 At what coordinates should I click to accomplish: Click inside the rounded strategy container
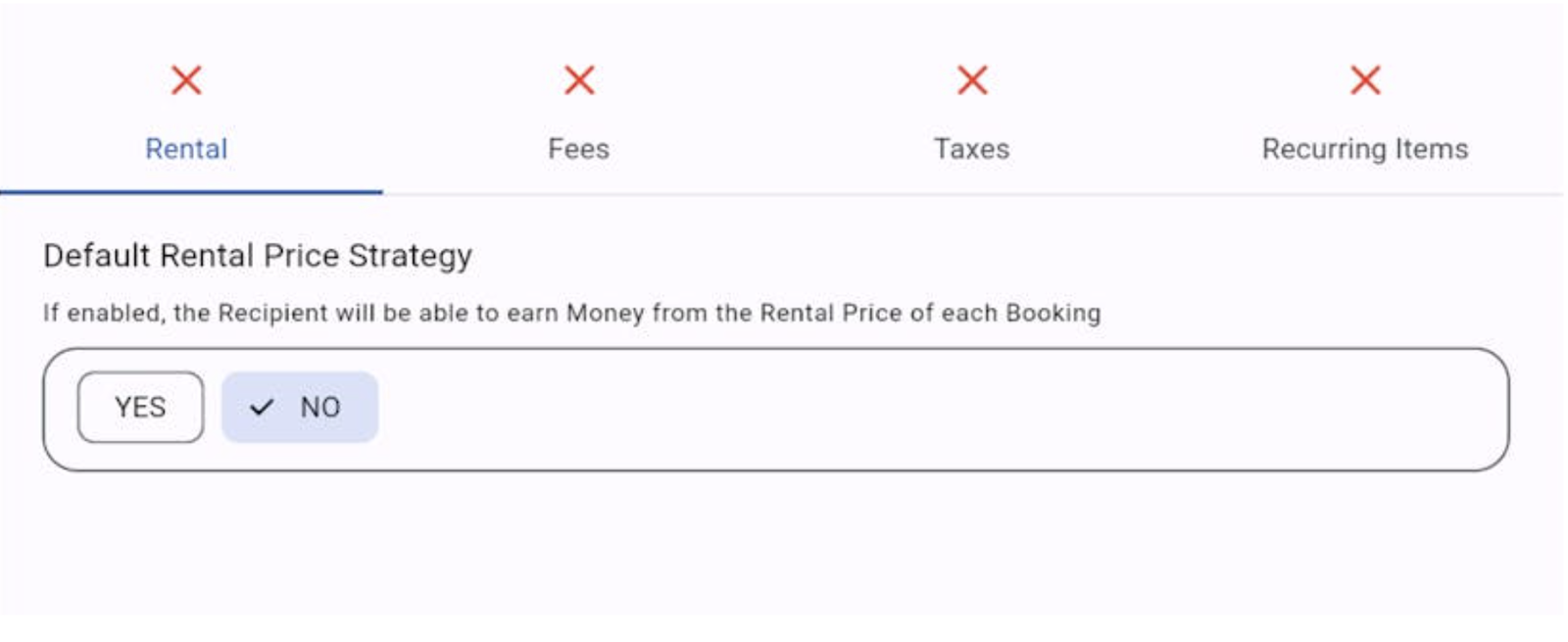coord(784,407)
